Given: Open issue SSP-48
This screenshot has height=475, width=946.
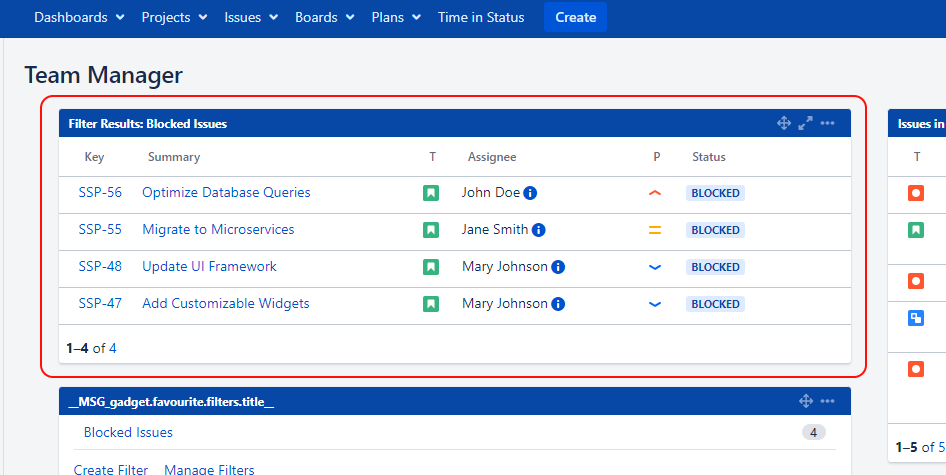Looking at the screenshot, I should coord(100,266).
